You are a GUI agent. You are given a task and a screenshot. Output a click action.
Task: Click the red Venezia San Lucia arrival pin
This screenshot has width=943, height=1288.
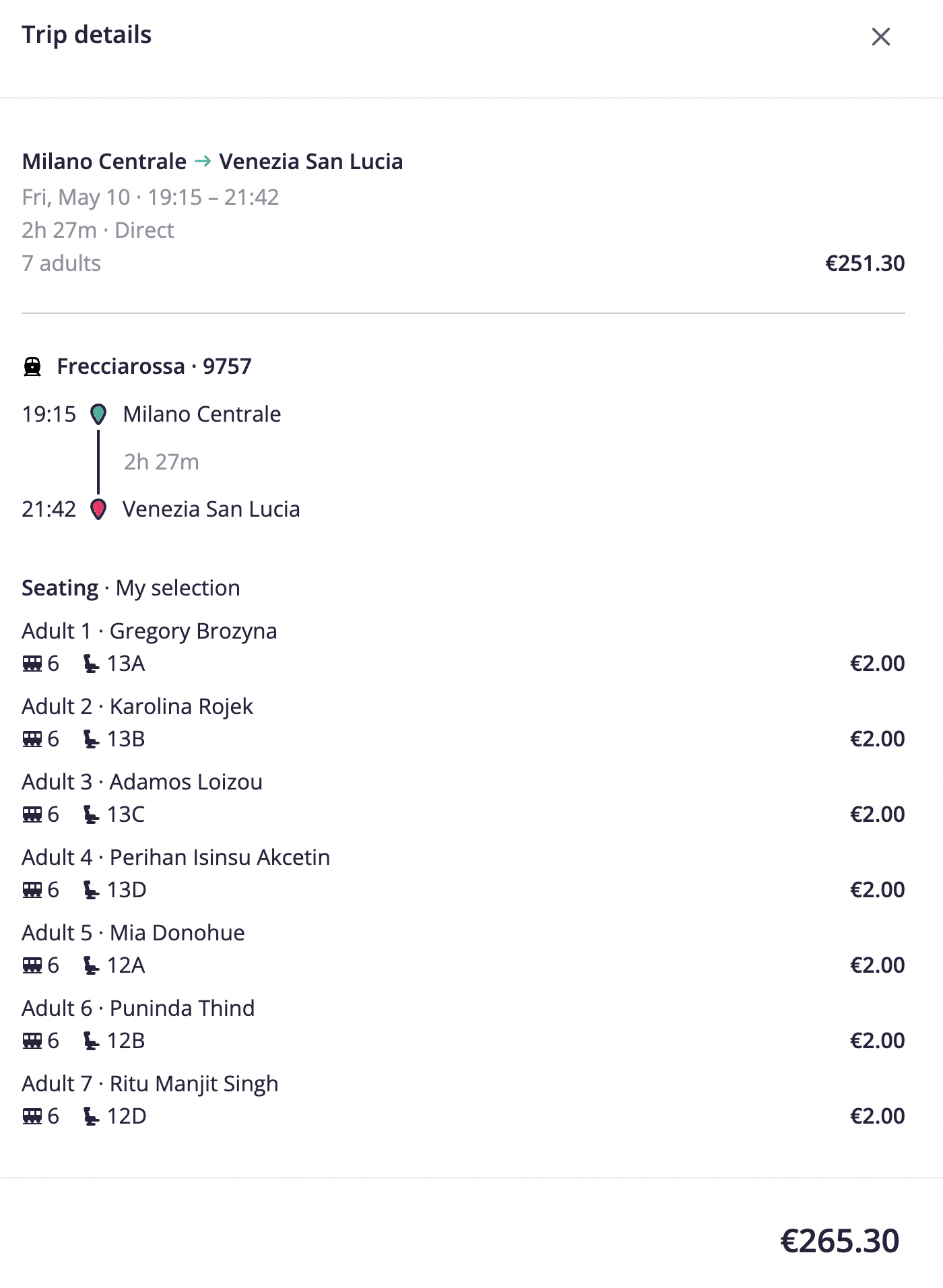coord(98,509)
